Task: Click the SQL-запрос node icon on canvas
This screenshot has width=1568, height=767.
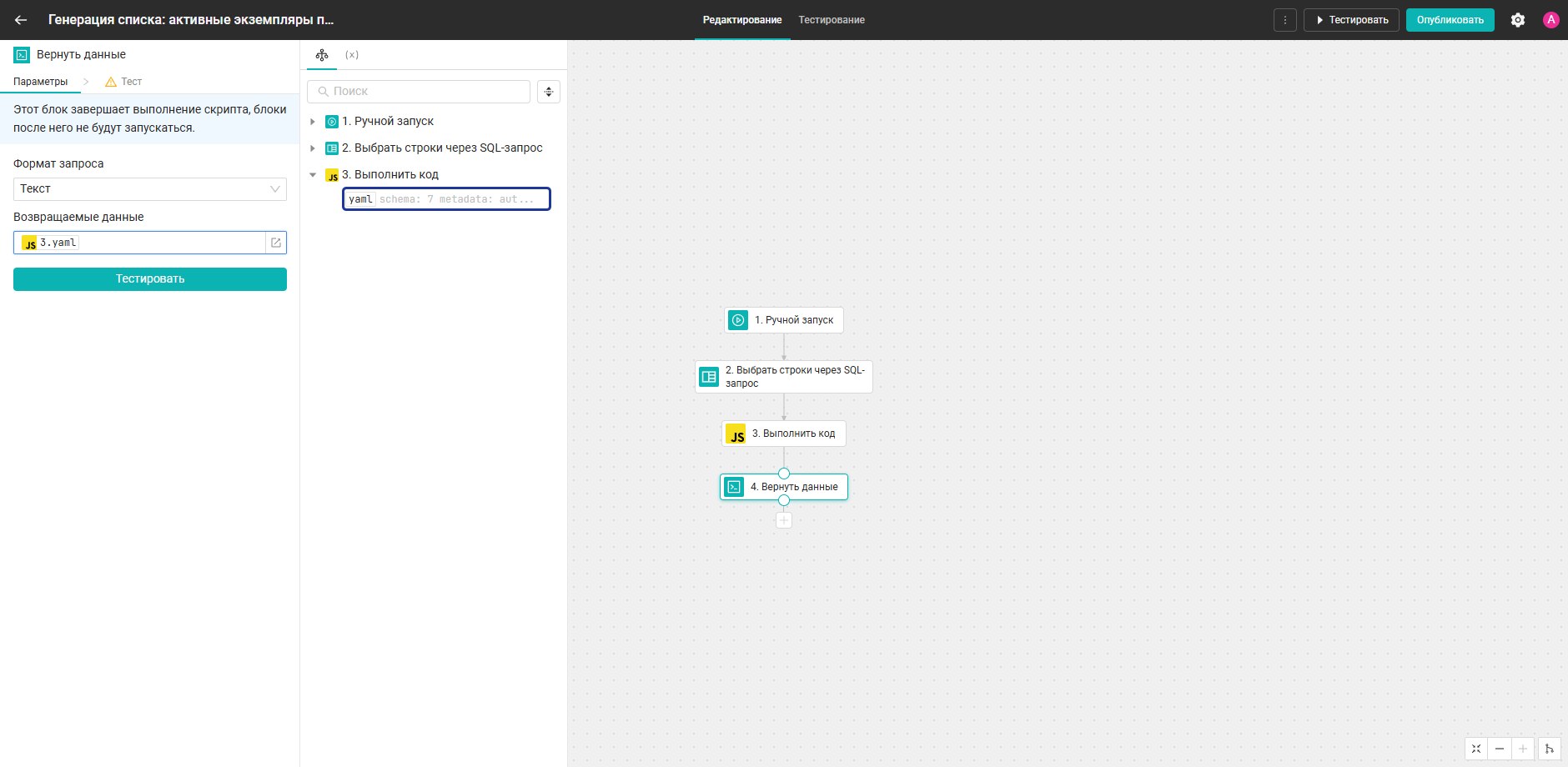Action: click(x=709, y=377)
